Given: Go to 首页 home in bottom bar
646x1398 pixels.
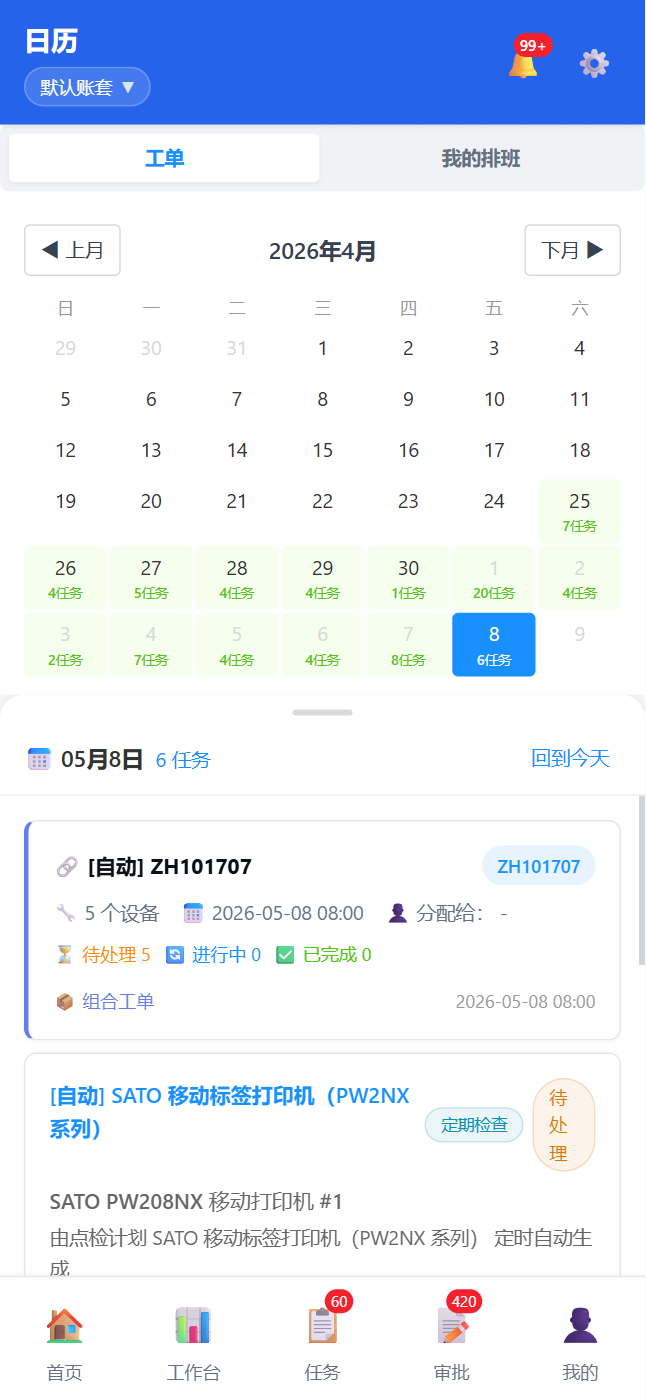Looking at the screenshot, I should click(65, 1343).
